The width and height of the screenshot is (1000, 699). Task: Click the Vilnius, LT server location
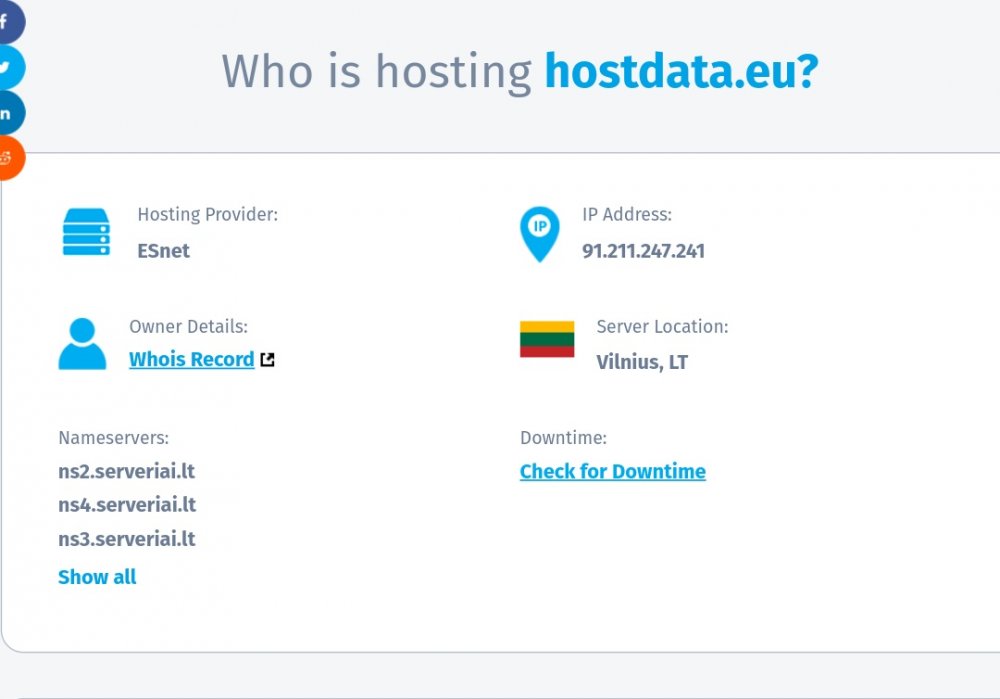point(642,362)
